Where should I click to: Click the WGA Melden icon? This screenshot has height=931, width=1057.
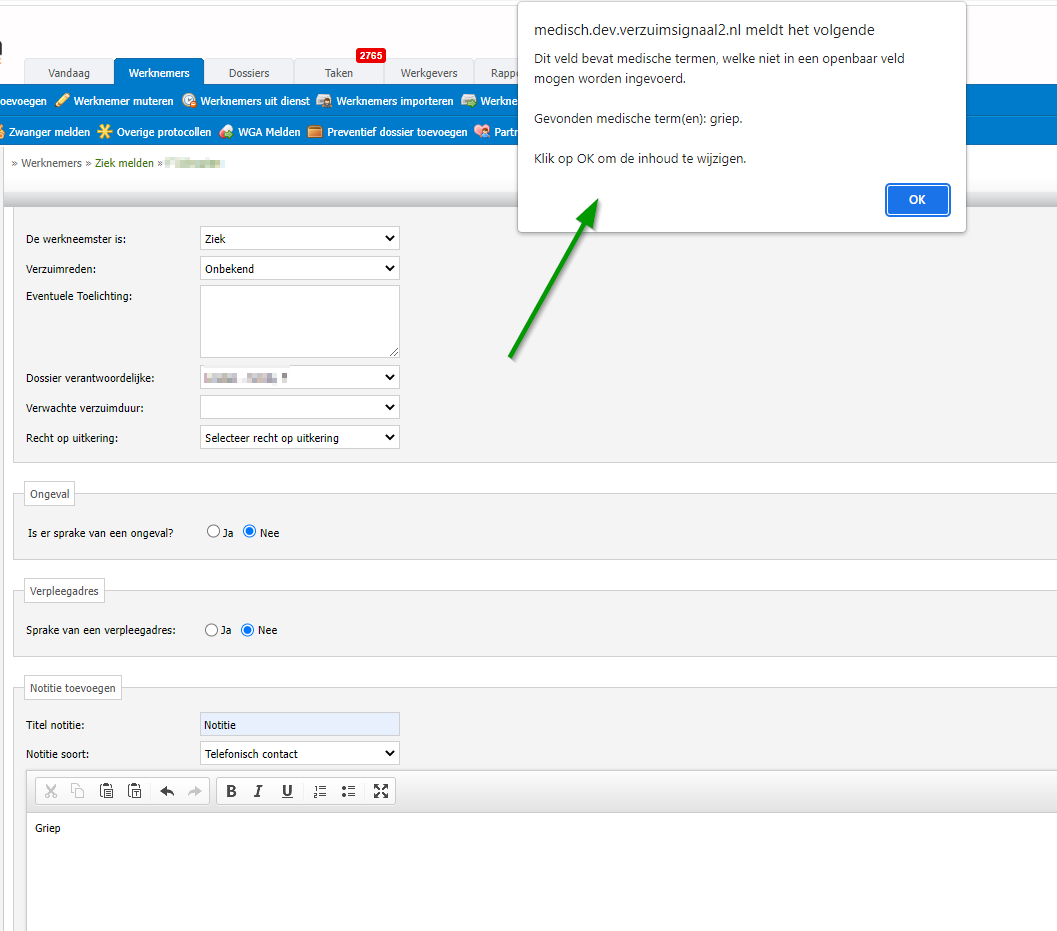[x=226, y=131]
